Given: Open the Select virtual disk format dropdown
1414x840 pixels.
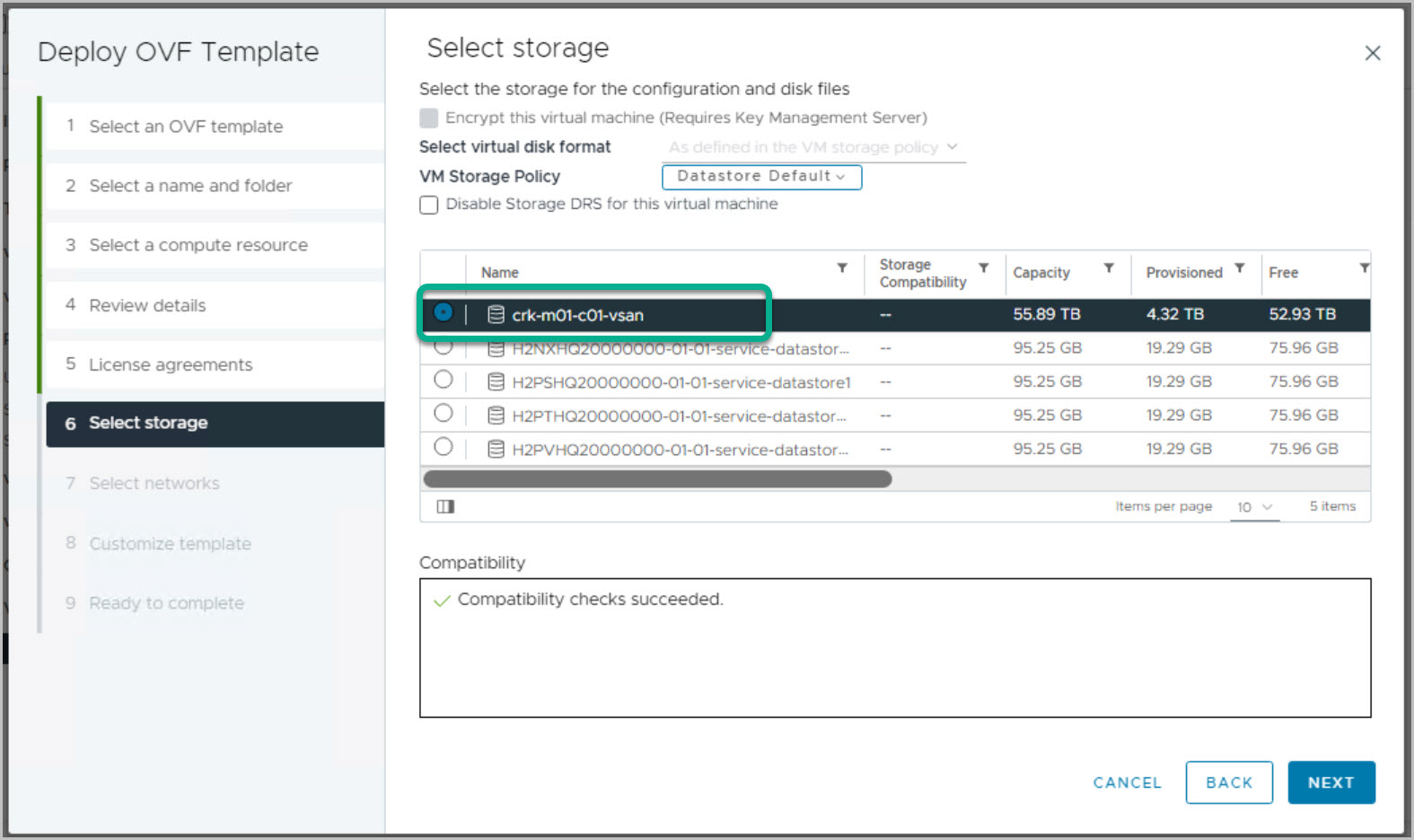Looking at the screenshot, I should (x=813, y=147).
